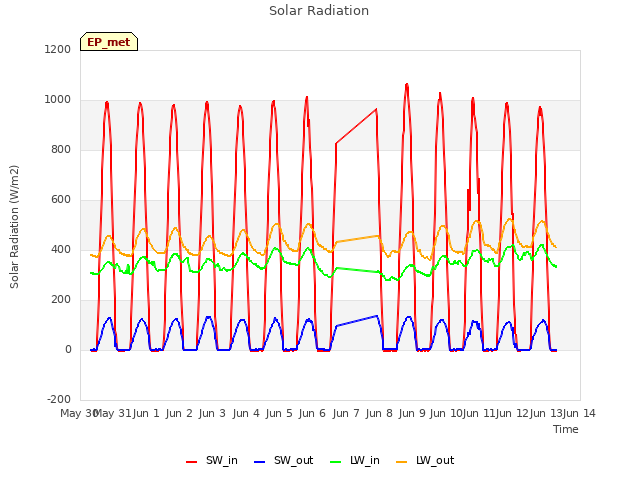This screenshot has width=640, height=480.
Task: Click the Jun 8 x-axis label
Action: pyautogui.click(x=379, y=413)
